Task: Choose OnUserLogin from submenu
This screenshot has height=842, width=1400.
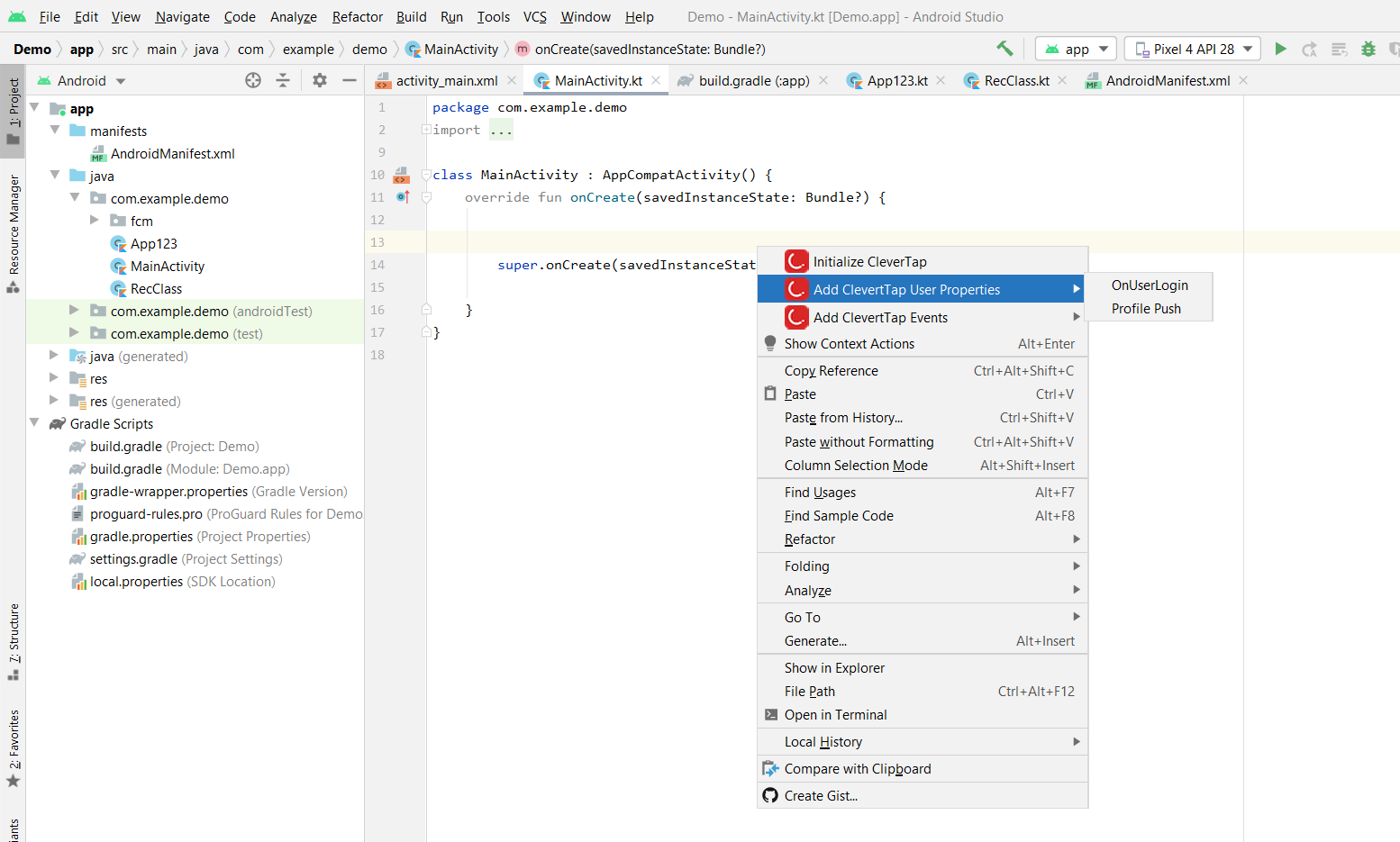Action: point(1150,285)
